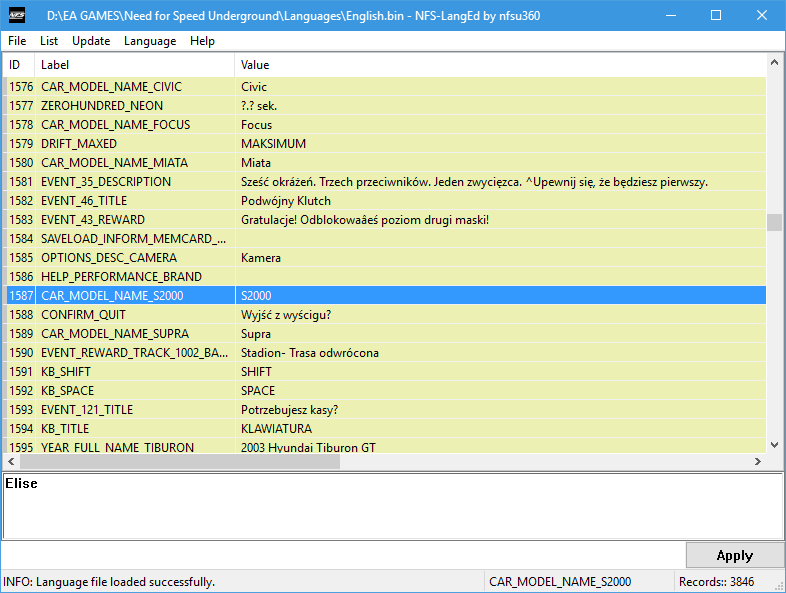Open the List menu
Image resolution: width=786 pixels, height=593 pixels.
[49, 41]
